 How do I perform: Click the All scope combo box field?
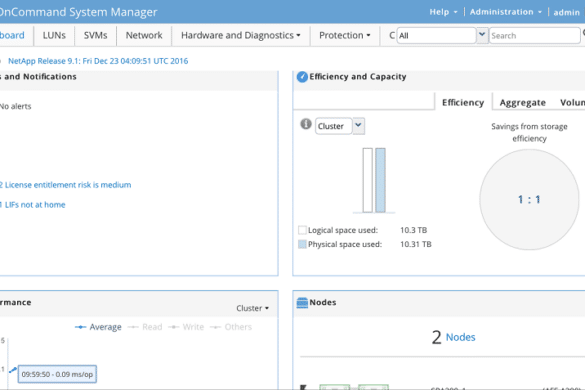tap(437, 35)
